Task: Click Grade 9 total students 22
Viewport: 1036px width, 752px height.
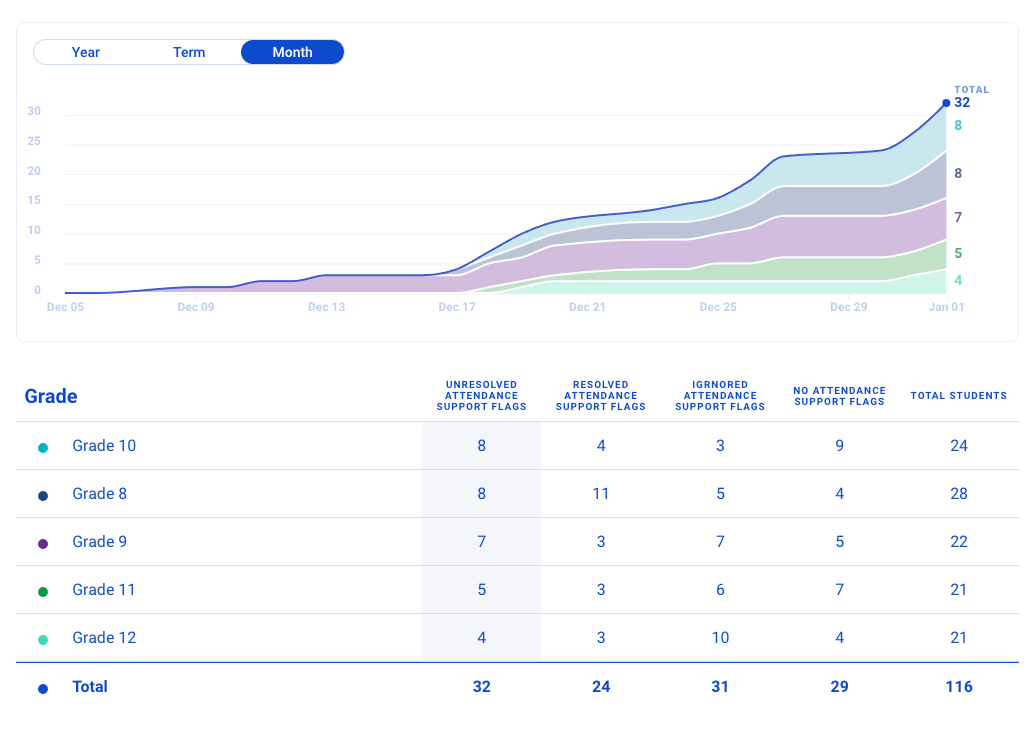Action: (959, 542)
